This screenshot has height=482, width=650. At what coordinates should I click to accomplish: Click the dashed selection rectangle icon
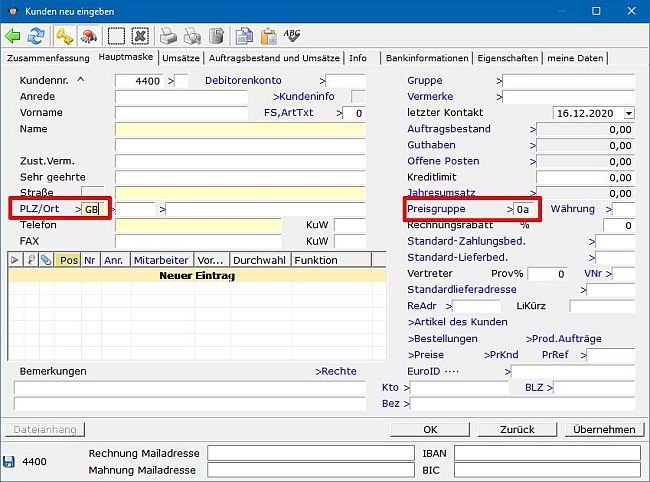pyautogui.click(x=117, y=36)
